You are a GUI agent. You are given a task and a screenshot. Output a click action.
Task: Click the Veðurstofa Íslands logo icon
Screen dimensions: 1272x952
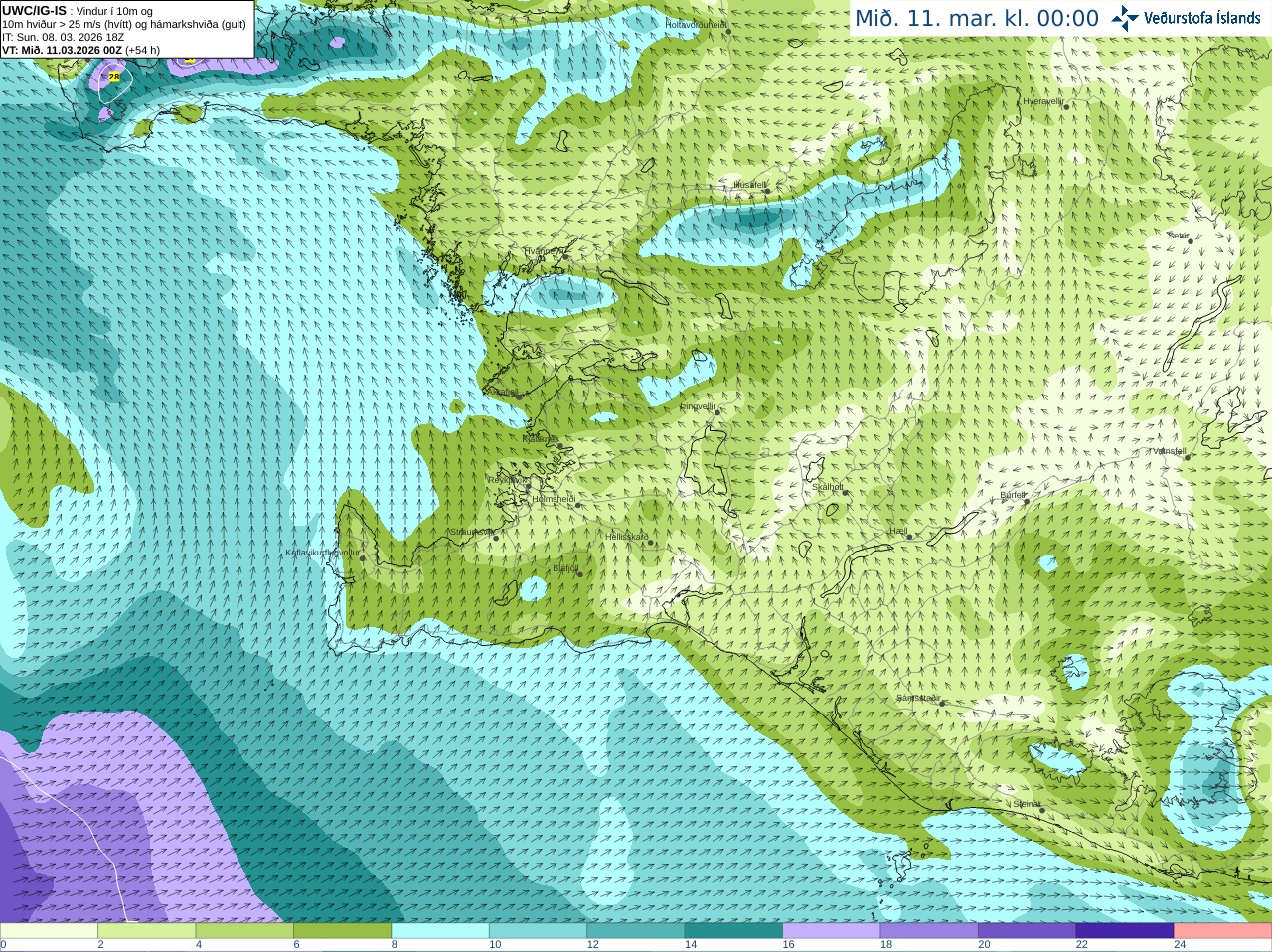(x=1125, y=18)
